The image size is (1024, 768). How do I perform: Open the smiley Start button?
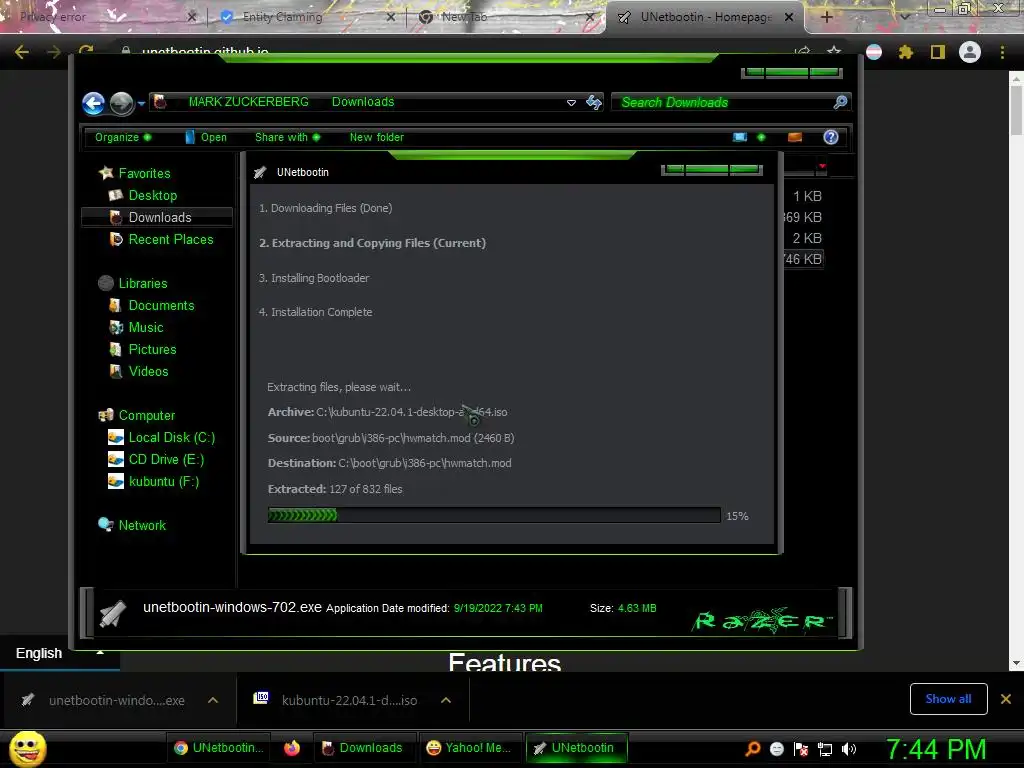(x=27, y=748)
